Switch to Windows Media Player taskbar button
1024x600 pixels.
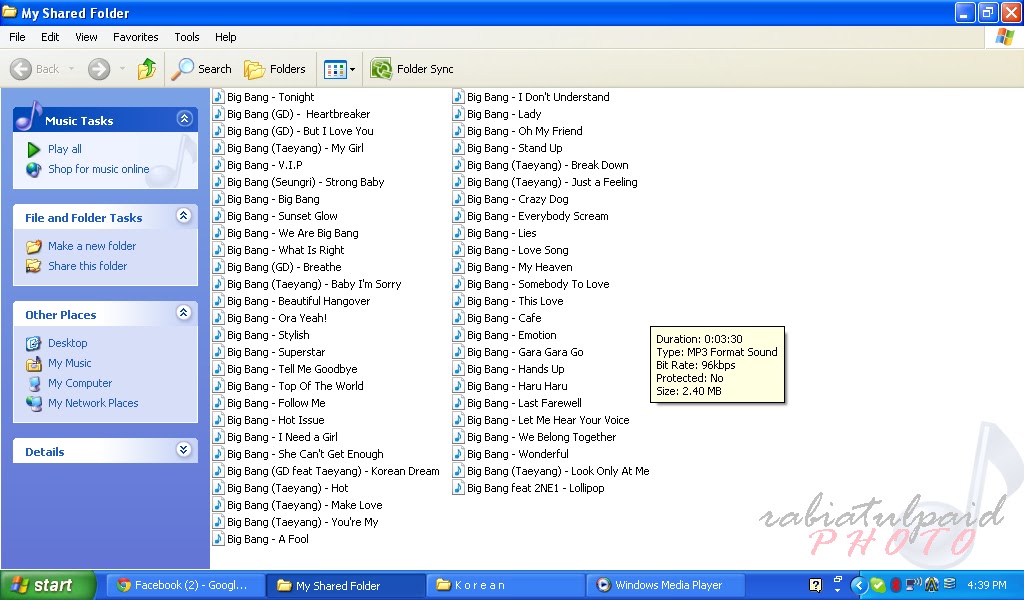tap(665, 585)
